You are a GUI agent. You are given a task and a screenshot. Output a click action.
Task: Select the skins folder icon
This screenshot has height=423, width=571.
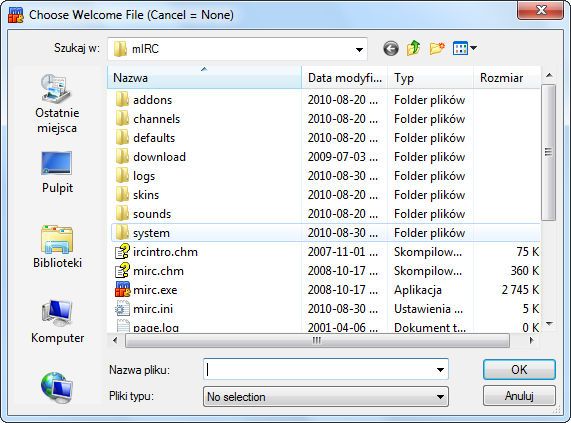tap(122, 194)
